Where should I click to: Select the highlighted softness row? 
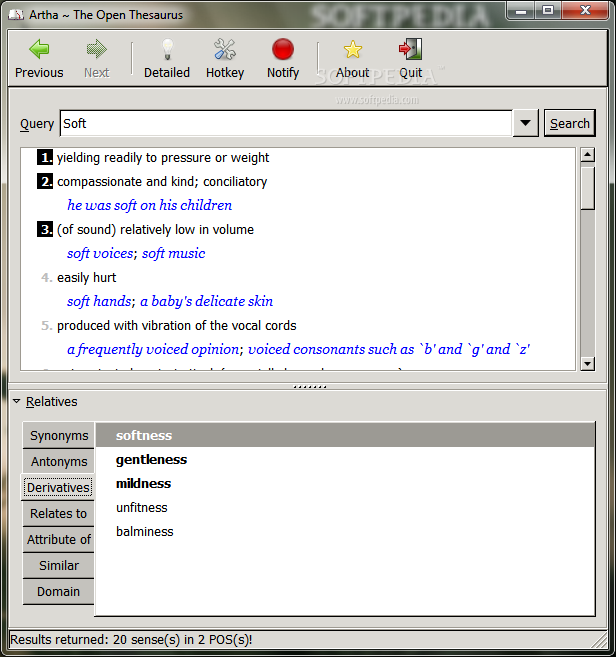pyautogui.click(x=345, y=435)
